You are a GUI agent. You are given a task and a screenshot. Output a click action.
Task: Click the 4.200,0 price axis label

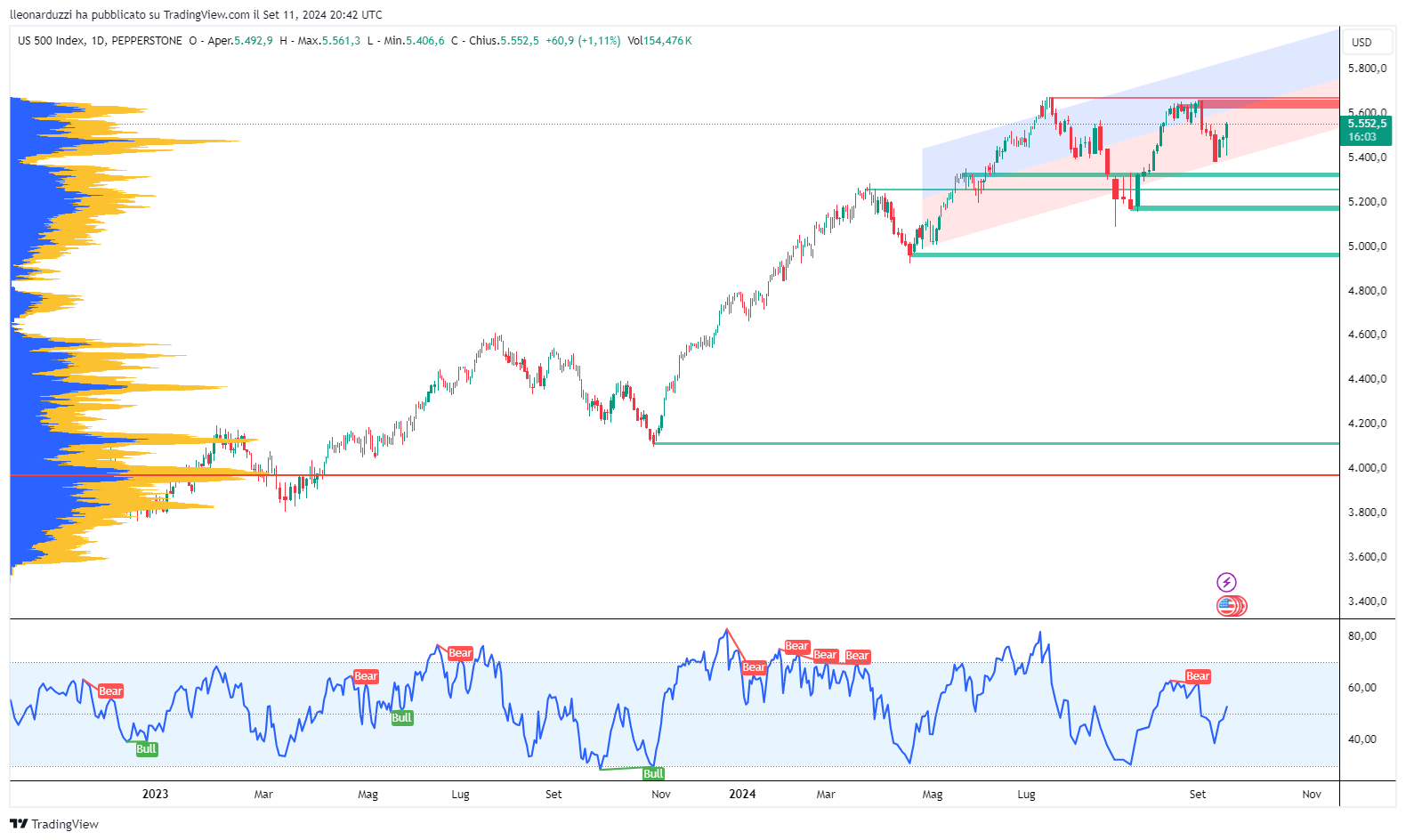coord(1367,424)
